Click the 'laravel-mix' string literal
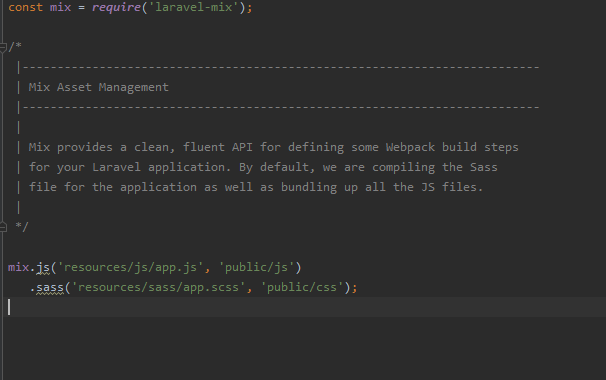The image size is (606, 380). [194, 7]
